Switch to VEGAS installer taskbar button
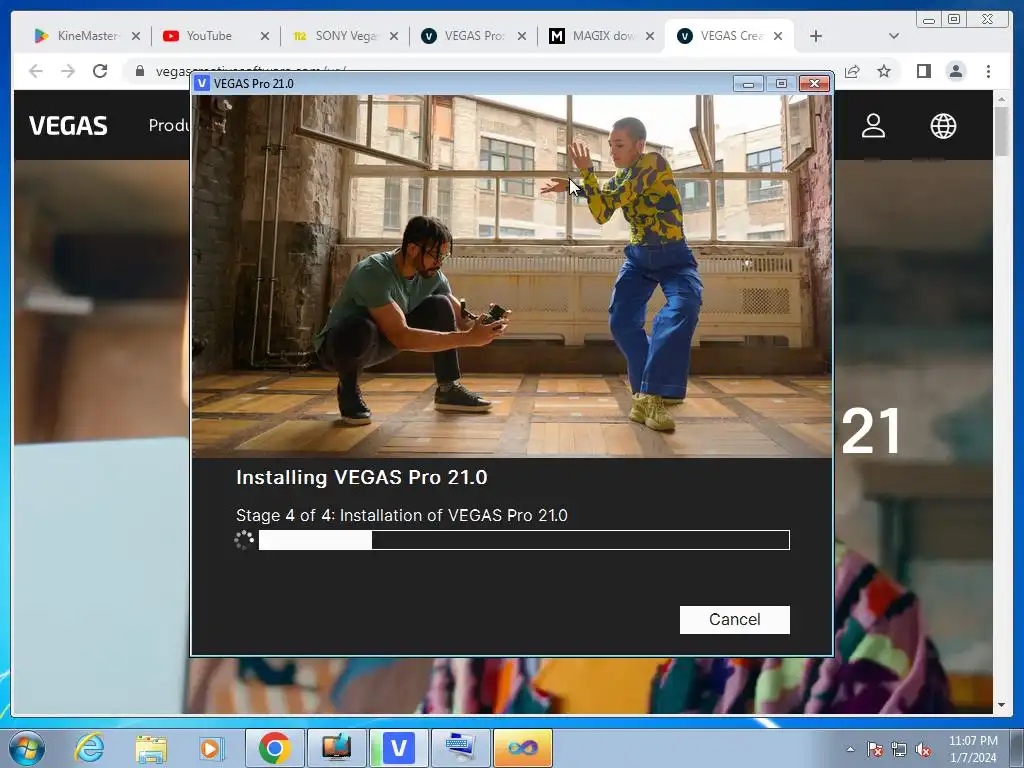This screenshot has height=768, width=1024. coord(399,748)
